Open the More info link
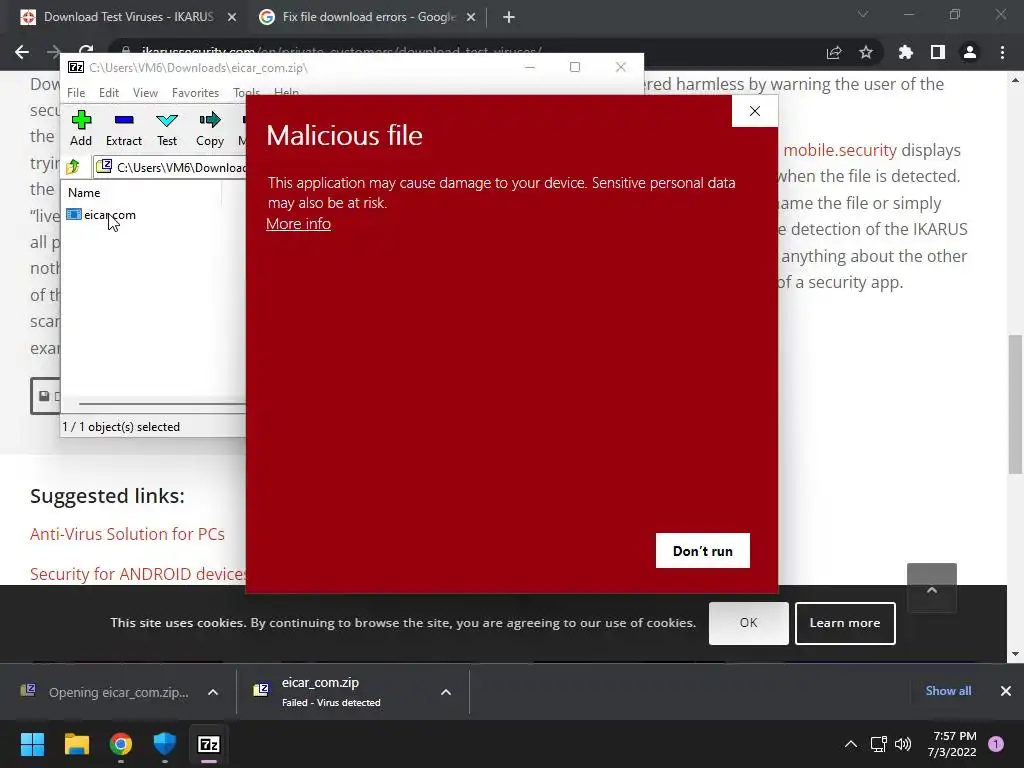Screen dimensions: 1024x768 pyautogui.click(x=298, y=223)
